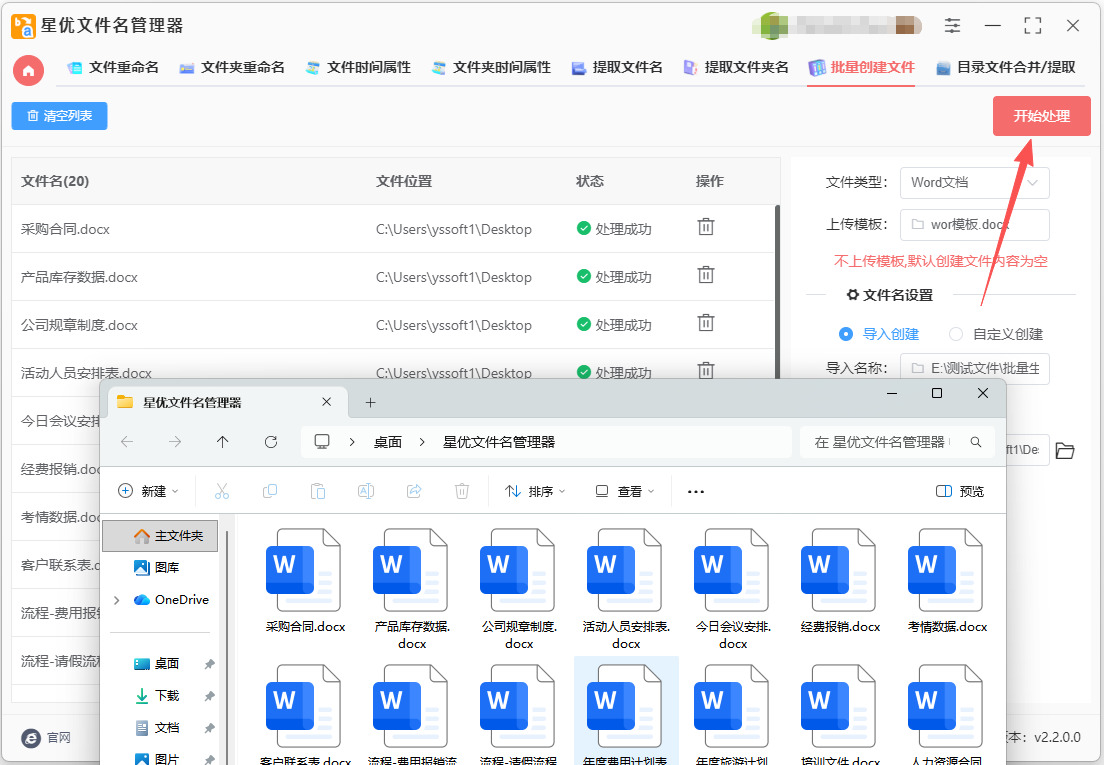1104x765 pixels.
Task: Delete the 活动人员安排表.docx row with trash icon
Action: point(705,370)
